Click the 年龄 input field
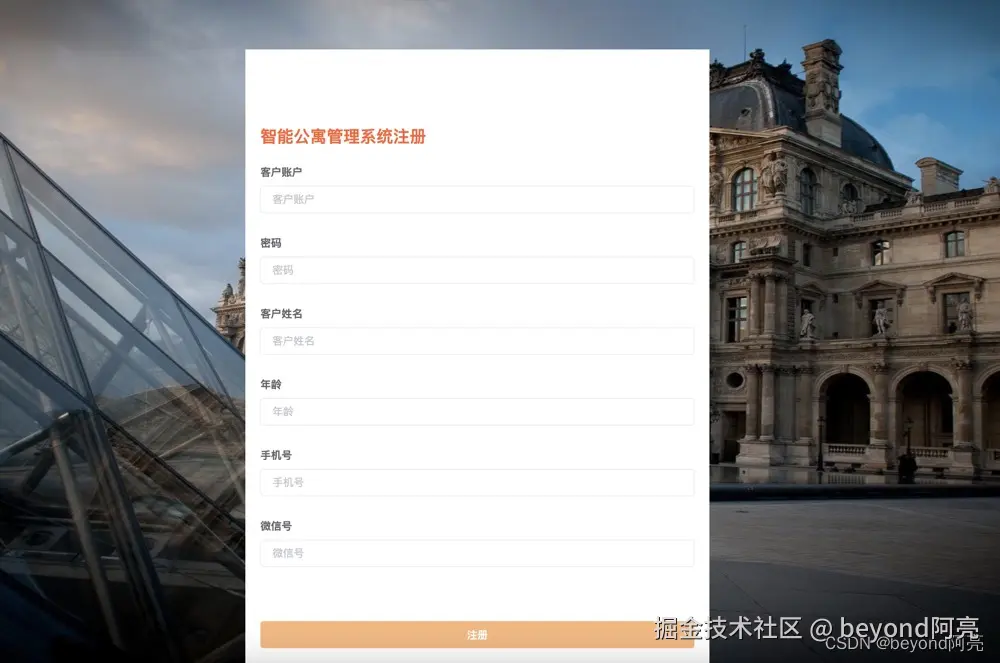This screenshot has height=663, width=1000. coord(476,411)
